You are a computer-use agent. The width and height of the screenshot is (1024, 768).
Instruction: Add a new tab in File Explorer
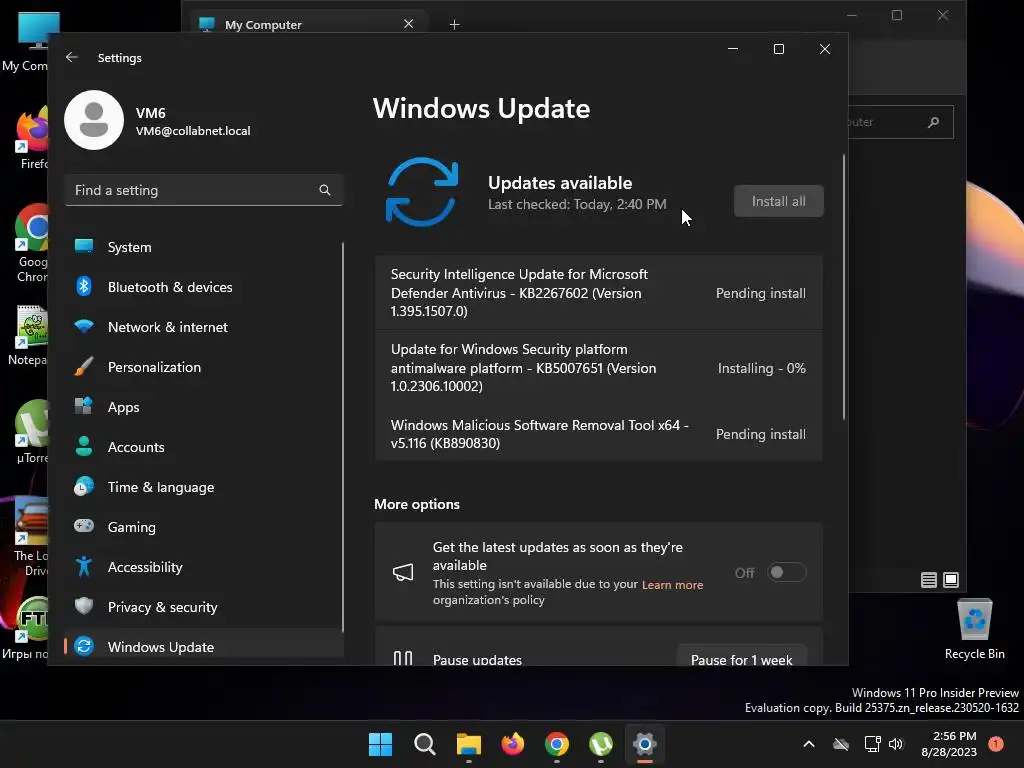[x=455, y=24]
